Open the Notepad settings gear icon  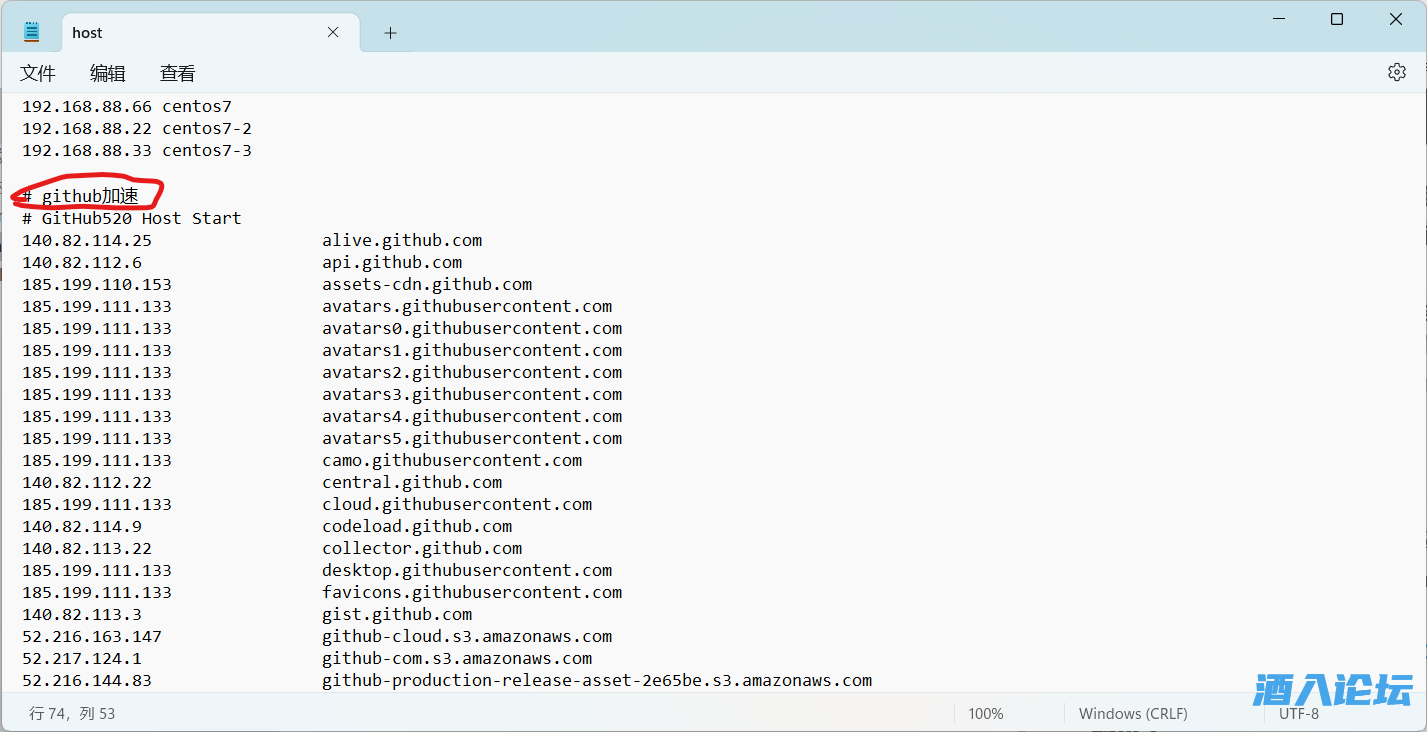click(x=1396, y=72)
